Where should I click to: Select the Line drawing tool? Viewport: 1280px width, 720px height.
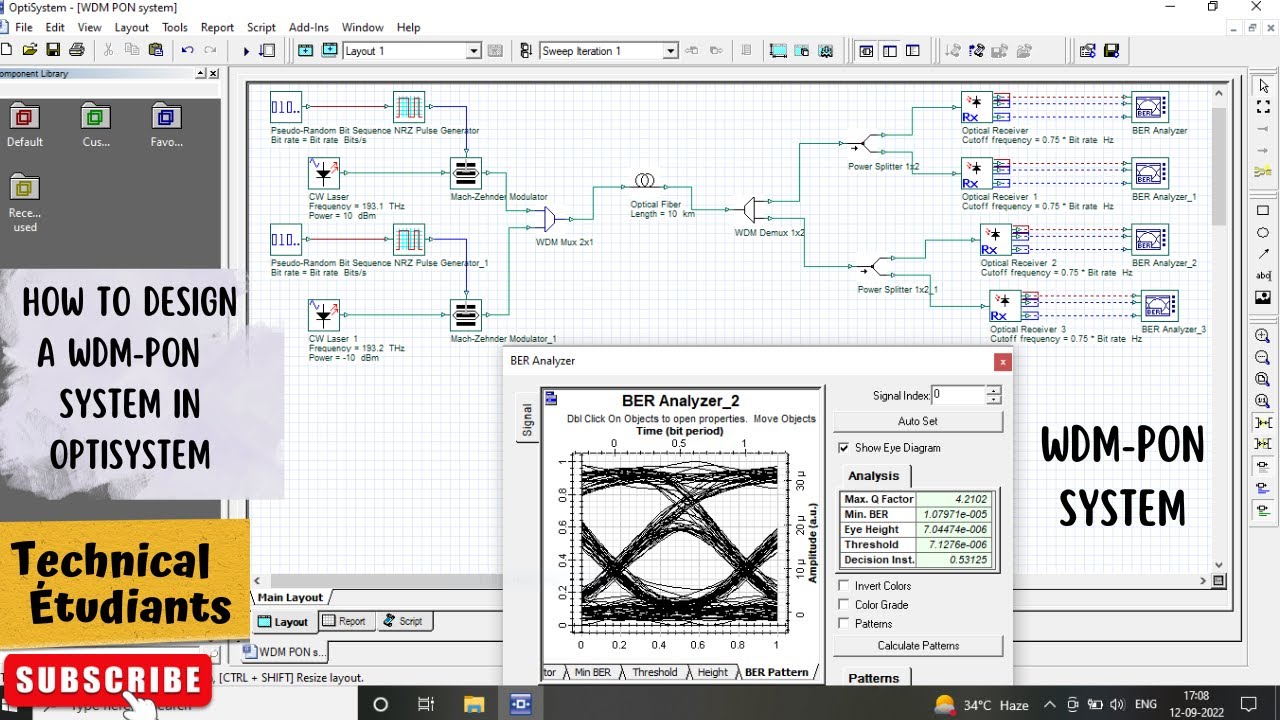click(x=1263, y=254)
